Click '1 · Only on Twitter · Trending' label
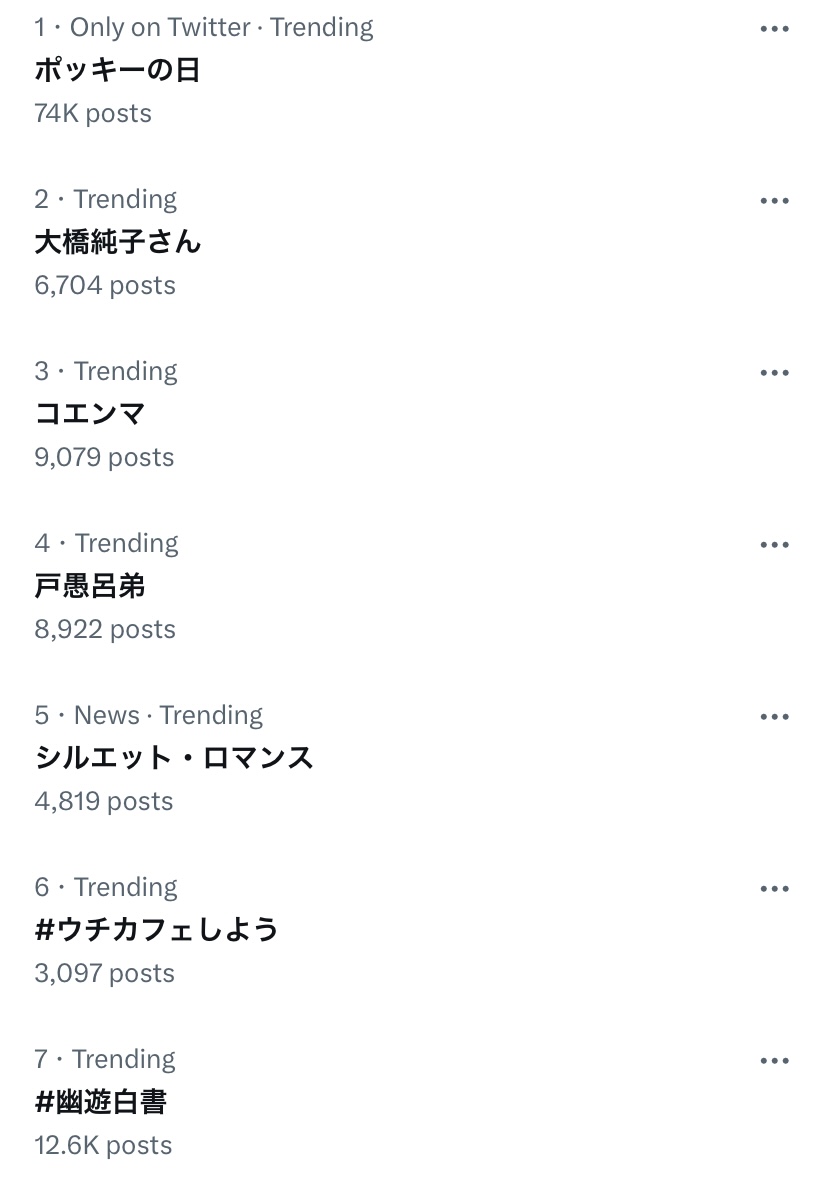This screenshot has width=828, height=1195. [204, 27]
